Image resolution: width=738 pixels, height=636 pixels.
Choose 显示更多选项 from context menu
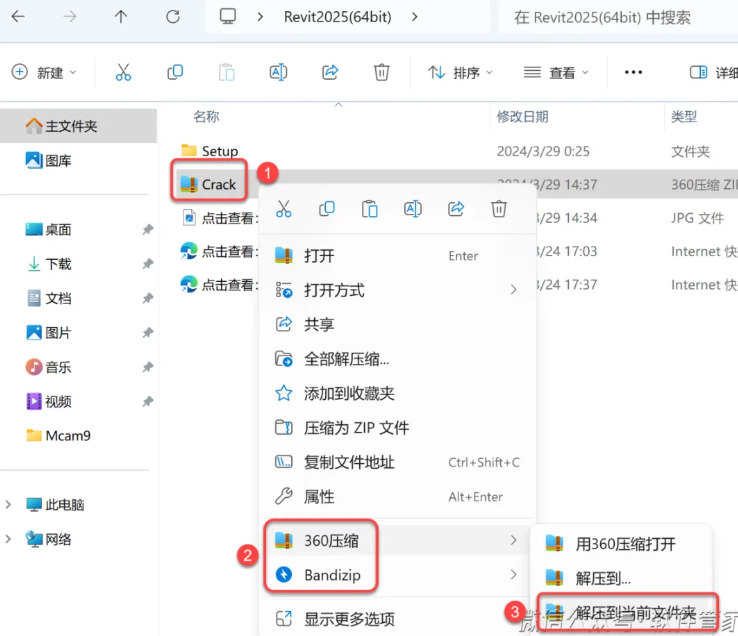[397, 619]
